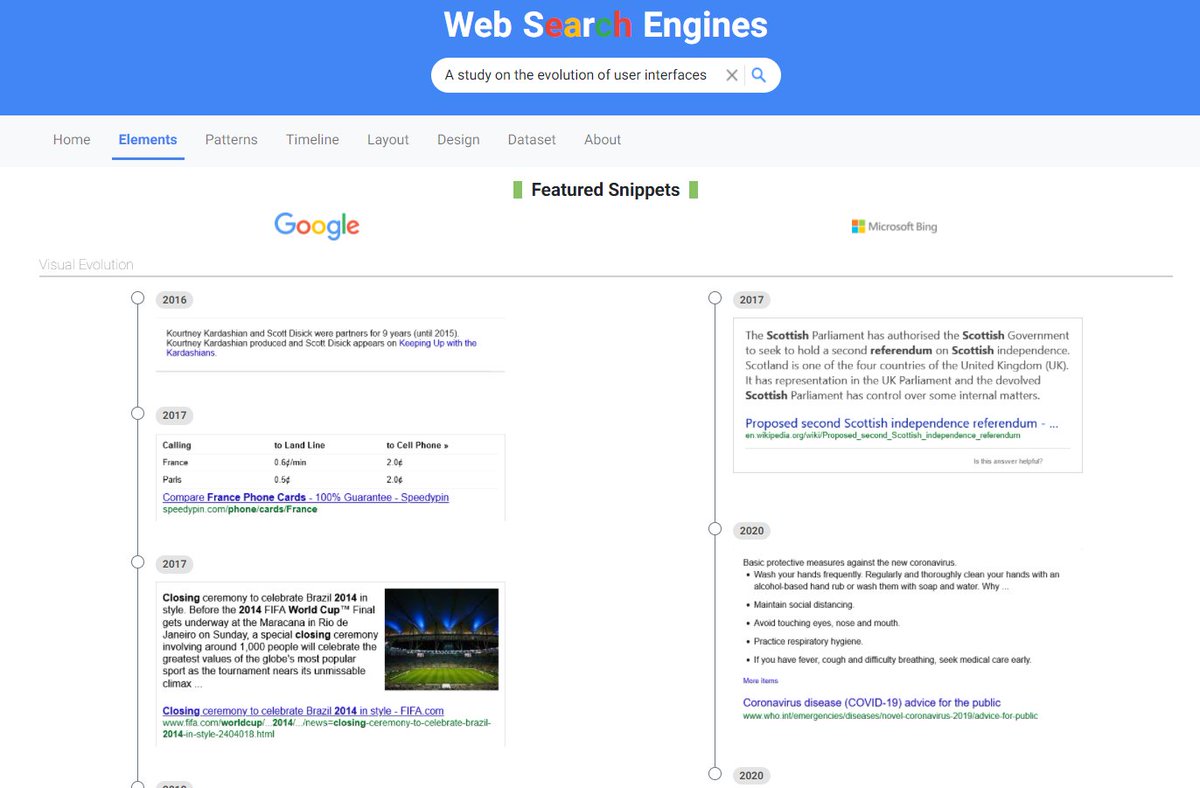
Task: Open the coronavirus advice Bing snippet thumbnail
Action: point(908,639)
